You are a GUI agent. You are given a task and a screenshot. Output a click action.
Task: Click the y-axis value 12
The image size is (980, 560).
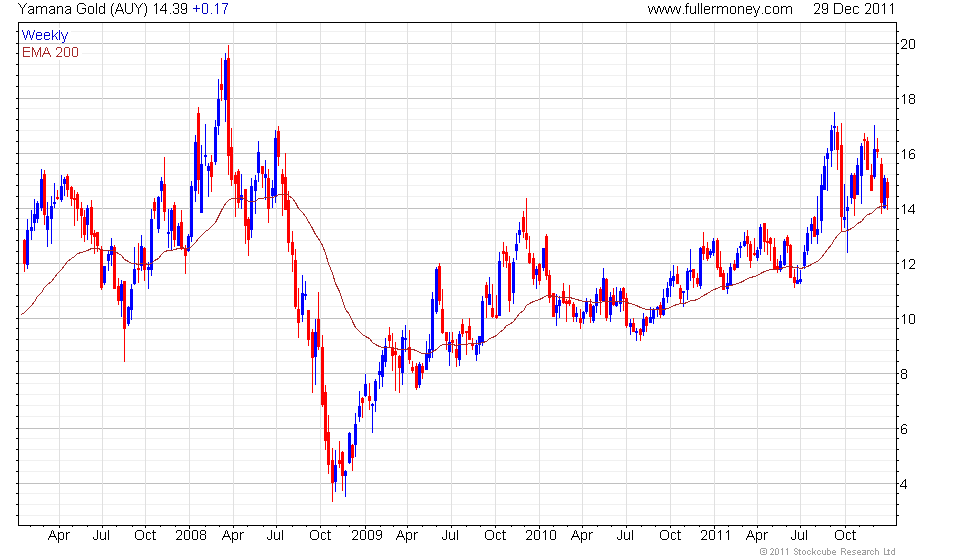908,264
